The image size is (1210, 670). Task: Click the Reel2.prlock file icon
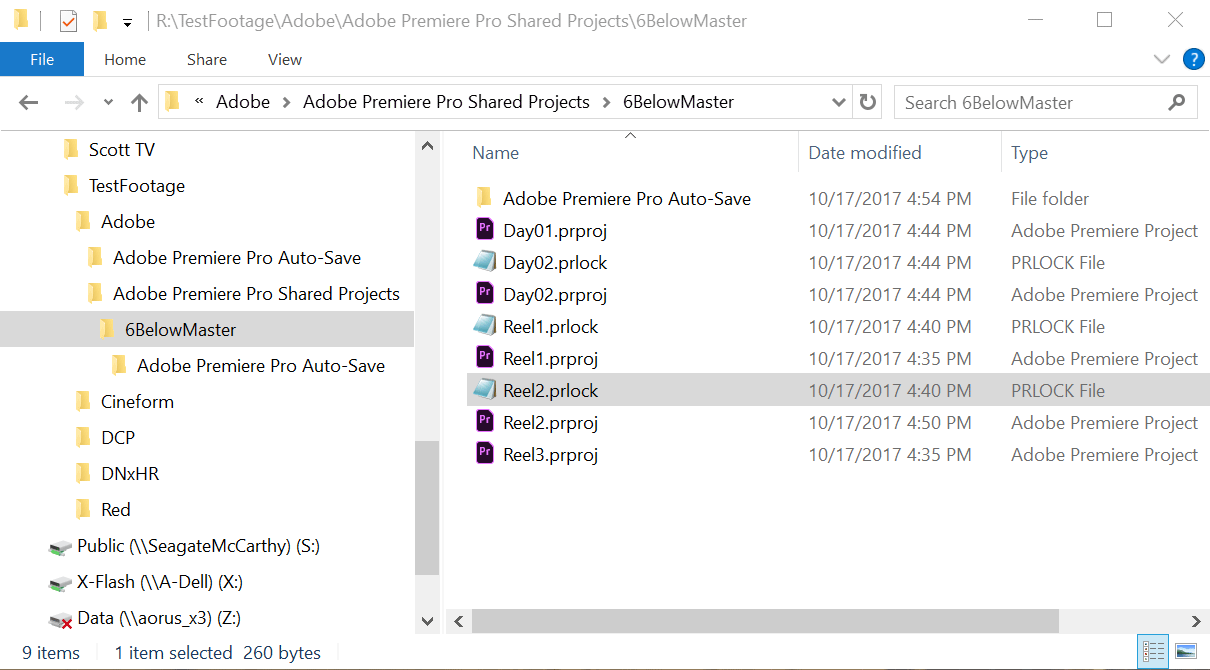pos(485,390)
